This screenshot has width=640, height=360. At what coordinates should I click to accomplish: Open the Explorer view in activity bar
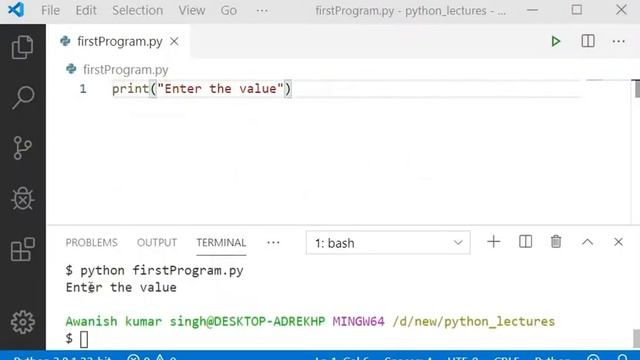coord(22,47)
